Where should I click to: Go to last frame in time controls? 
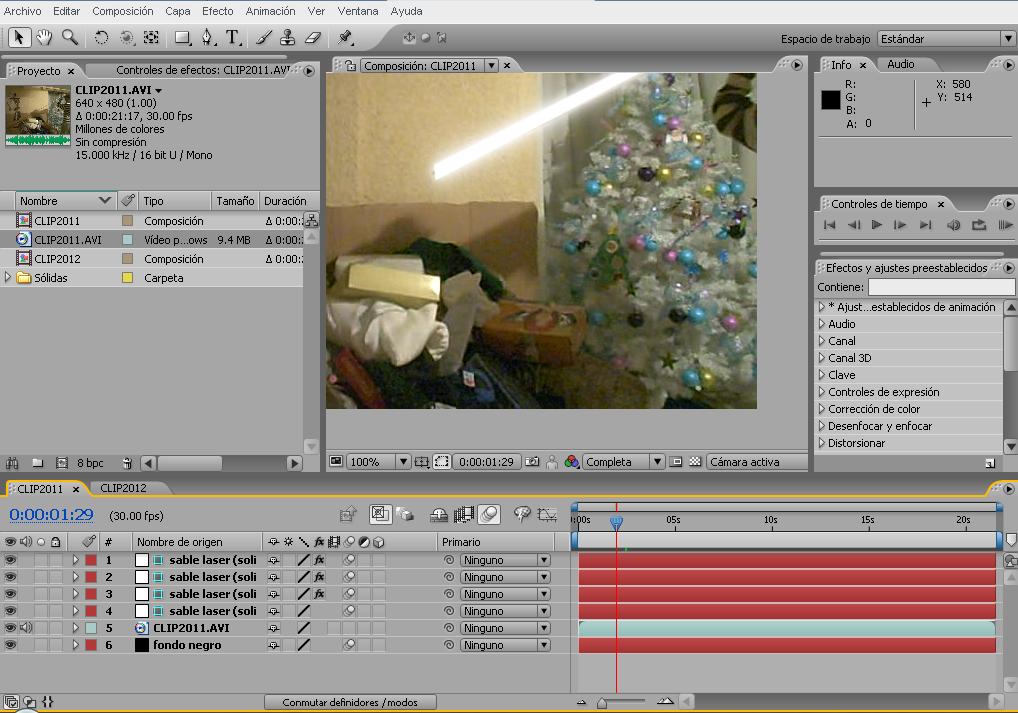pos(925,225)
